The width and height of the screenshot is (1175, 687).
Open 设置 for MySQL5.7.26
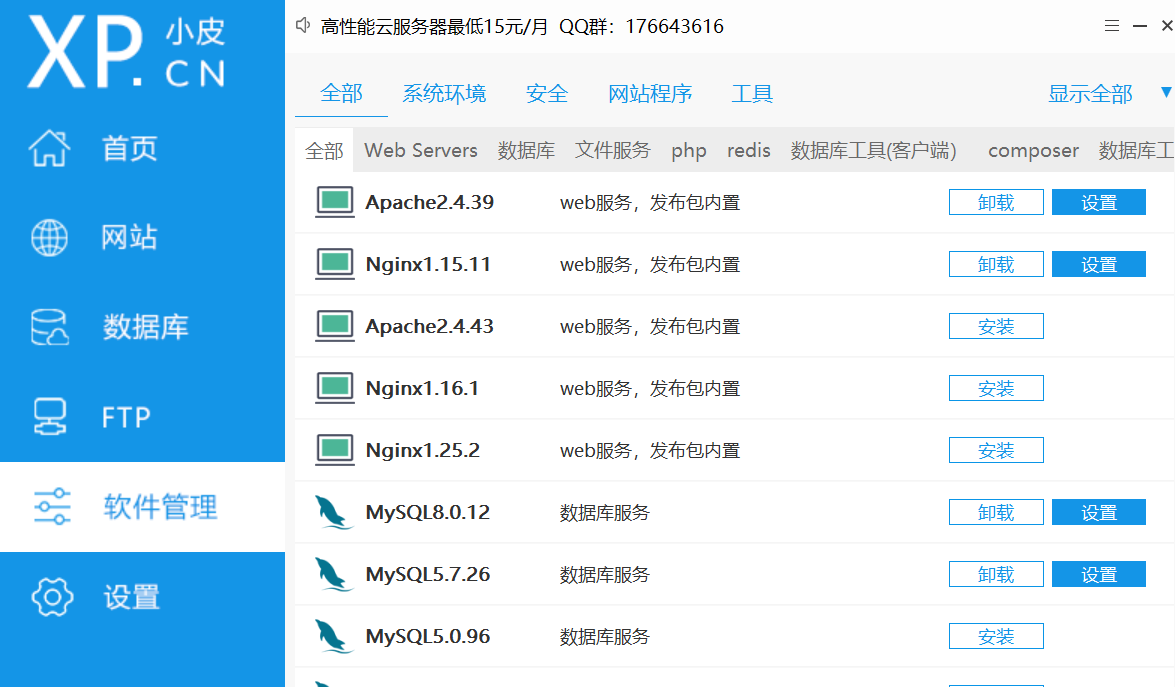1099,575
